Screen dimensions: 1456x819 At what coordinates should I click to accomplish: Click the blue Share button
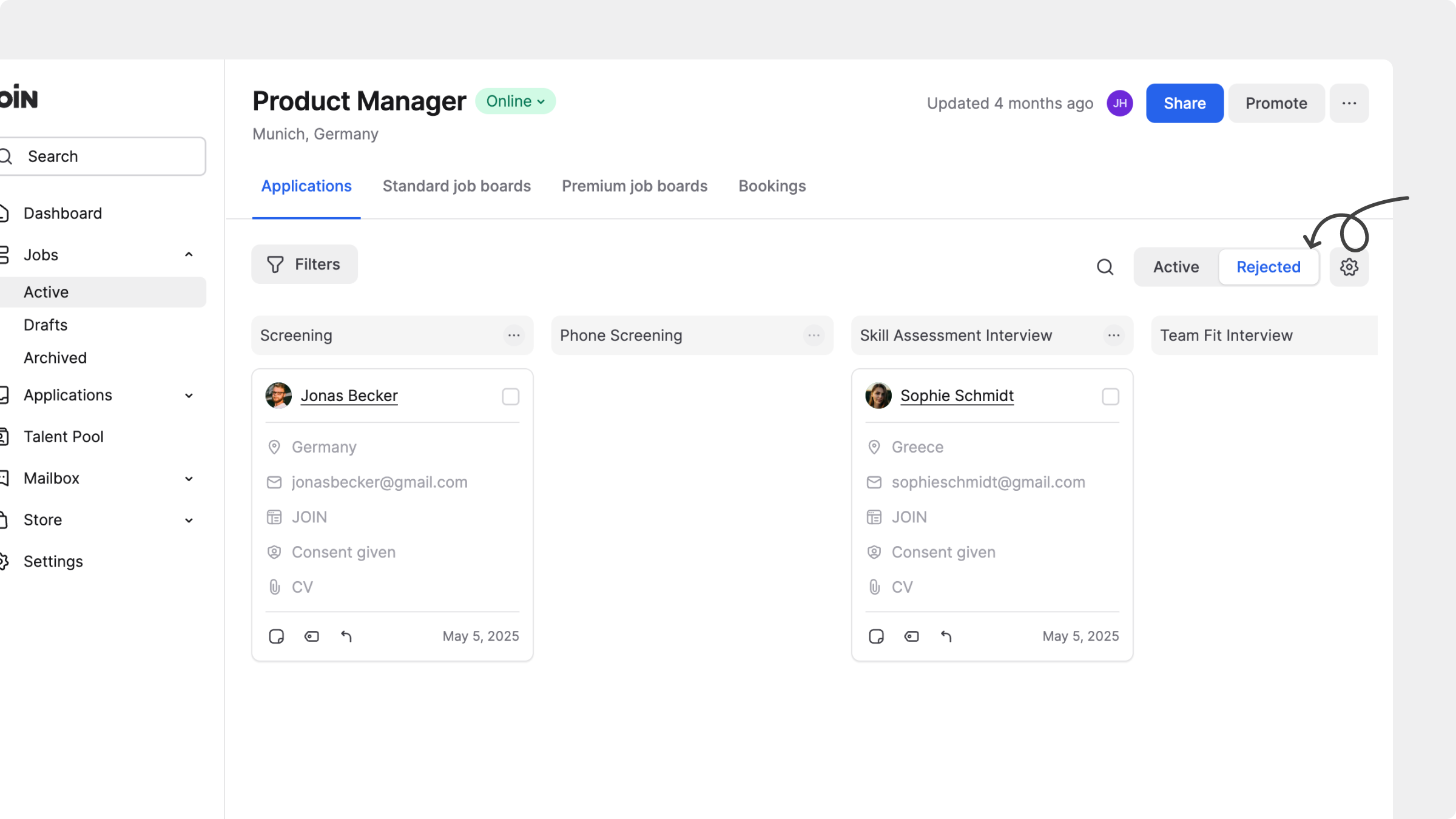(x=1184, y=103)
